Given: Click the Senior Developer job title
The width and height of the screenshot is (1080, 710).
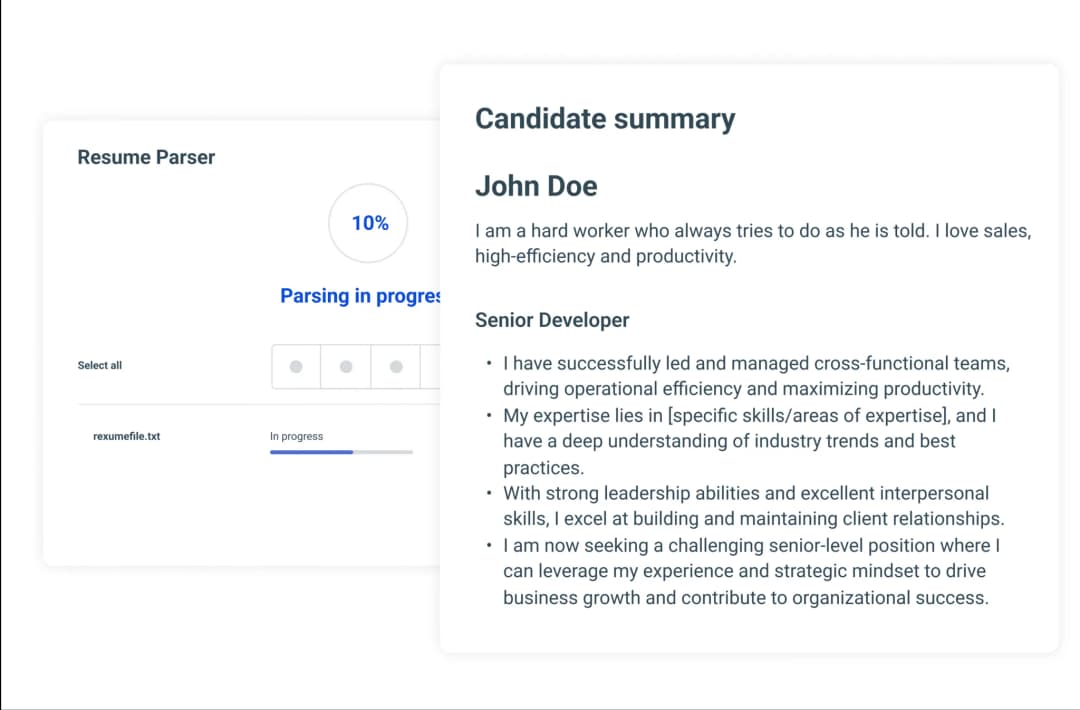Looking at the screenshot, I should point(552,320).
